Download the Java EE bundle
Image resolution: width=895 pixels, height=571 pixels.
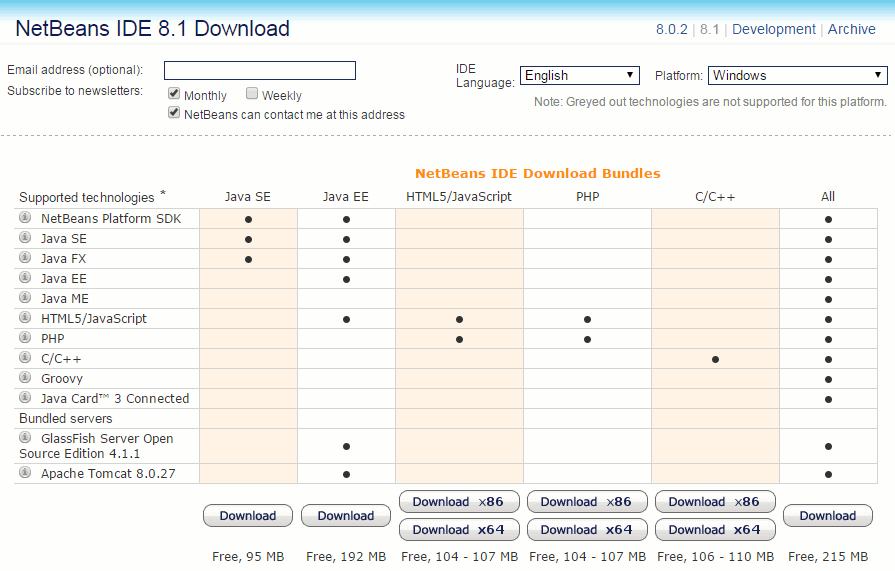pyautogui.click(x=346, y=516)
